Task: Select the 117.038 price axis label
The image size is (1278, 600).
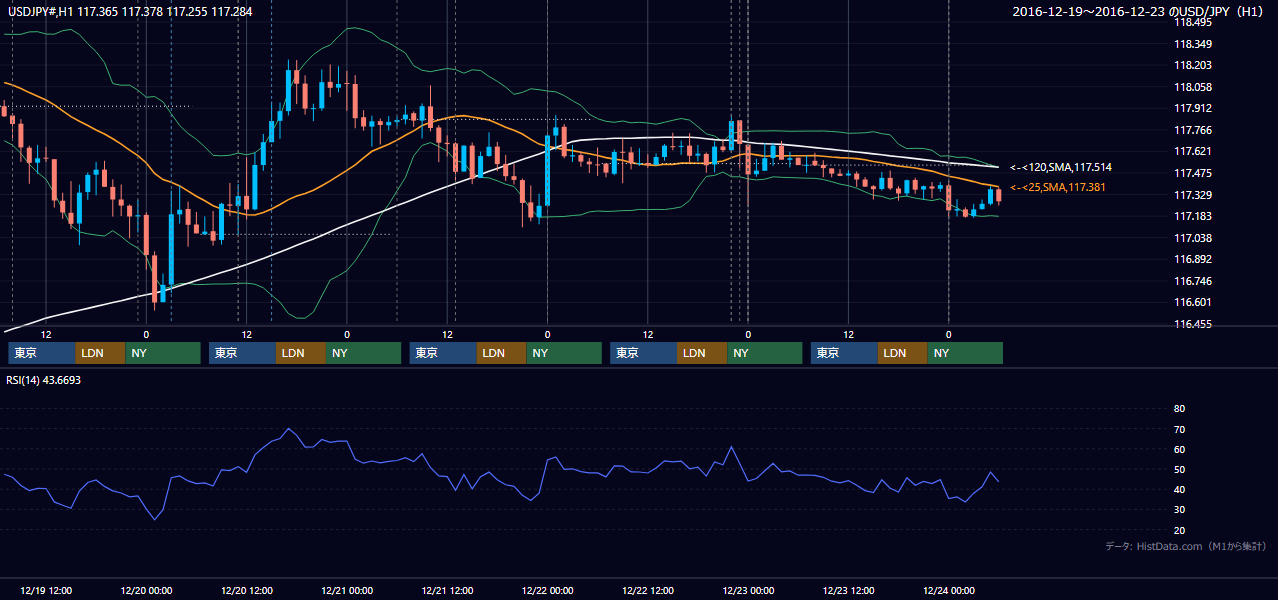Action: (1193, 238)
